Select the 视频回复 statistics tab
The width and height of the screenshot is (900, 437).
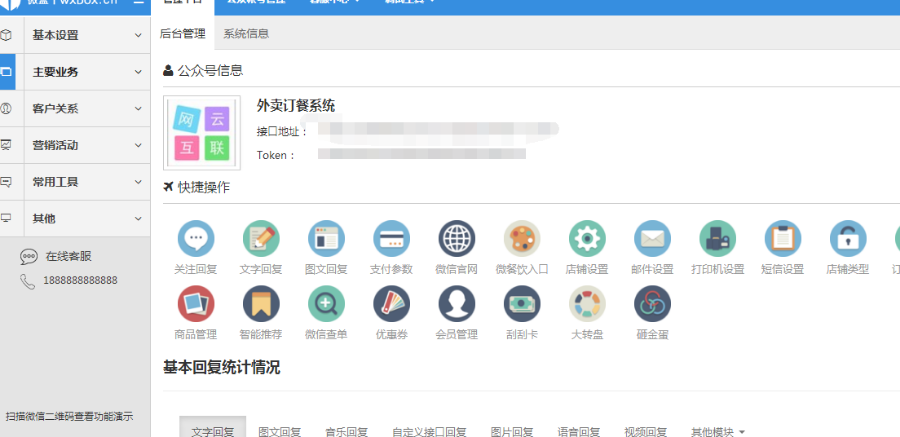[646, 431]
